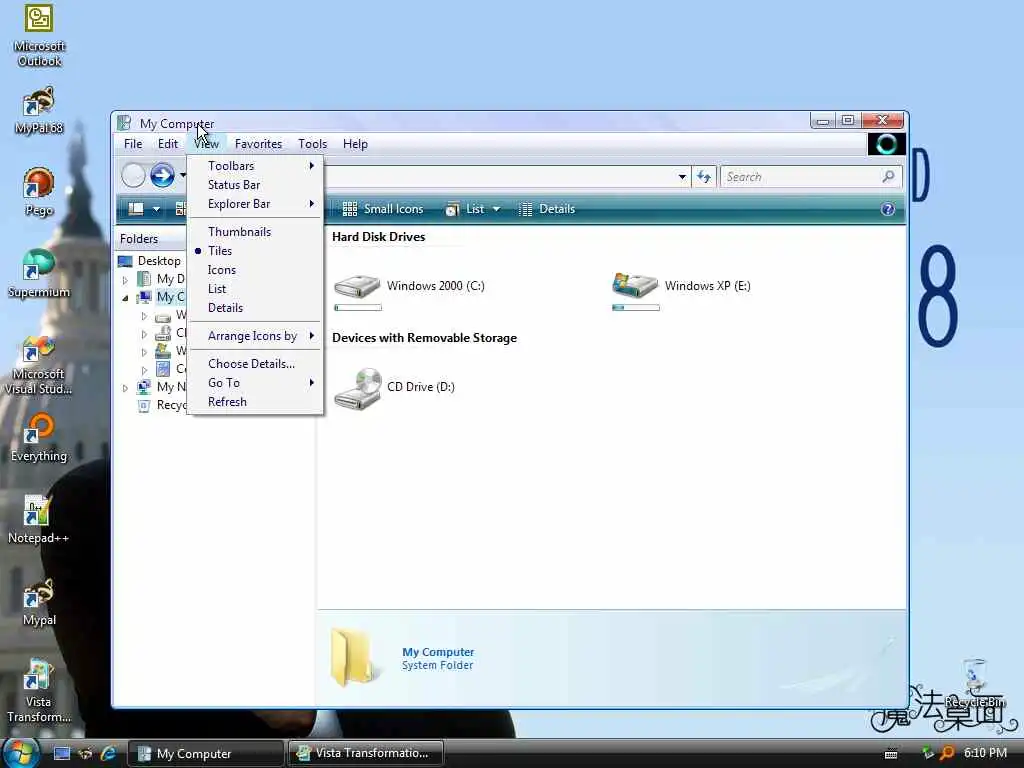Click the search magnifier icon
Viewport: 1024px width, 768px height.
pyautogui.click(x=888, y=176)
